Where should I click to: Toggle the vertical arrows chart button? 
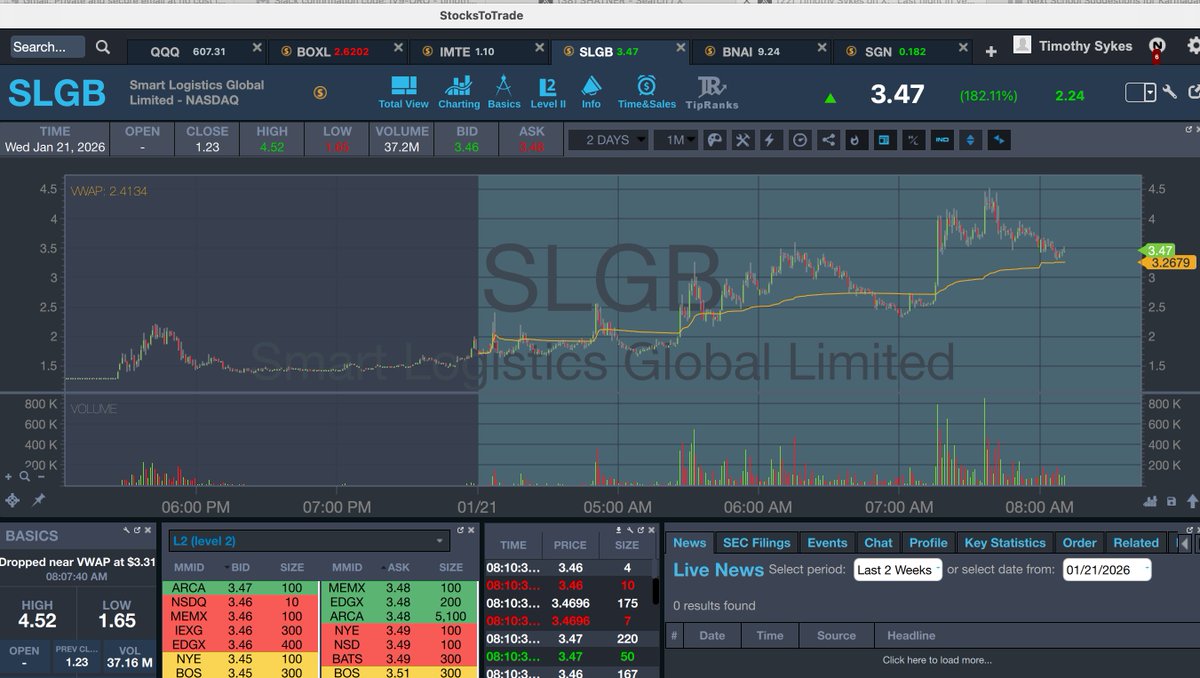pyautogui.click(x=969, y=140)
